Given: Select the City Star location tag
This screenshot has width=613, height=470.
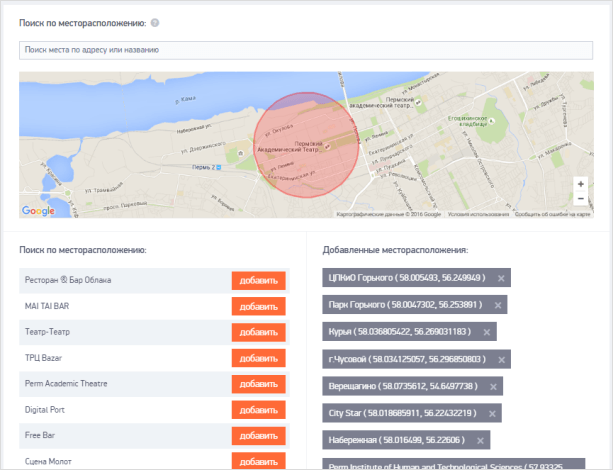Looking at the screenshot, I should (x=412, y=413).
